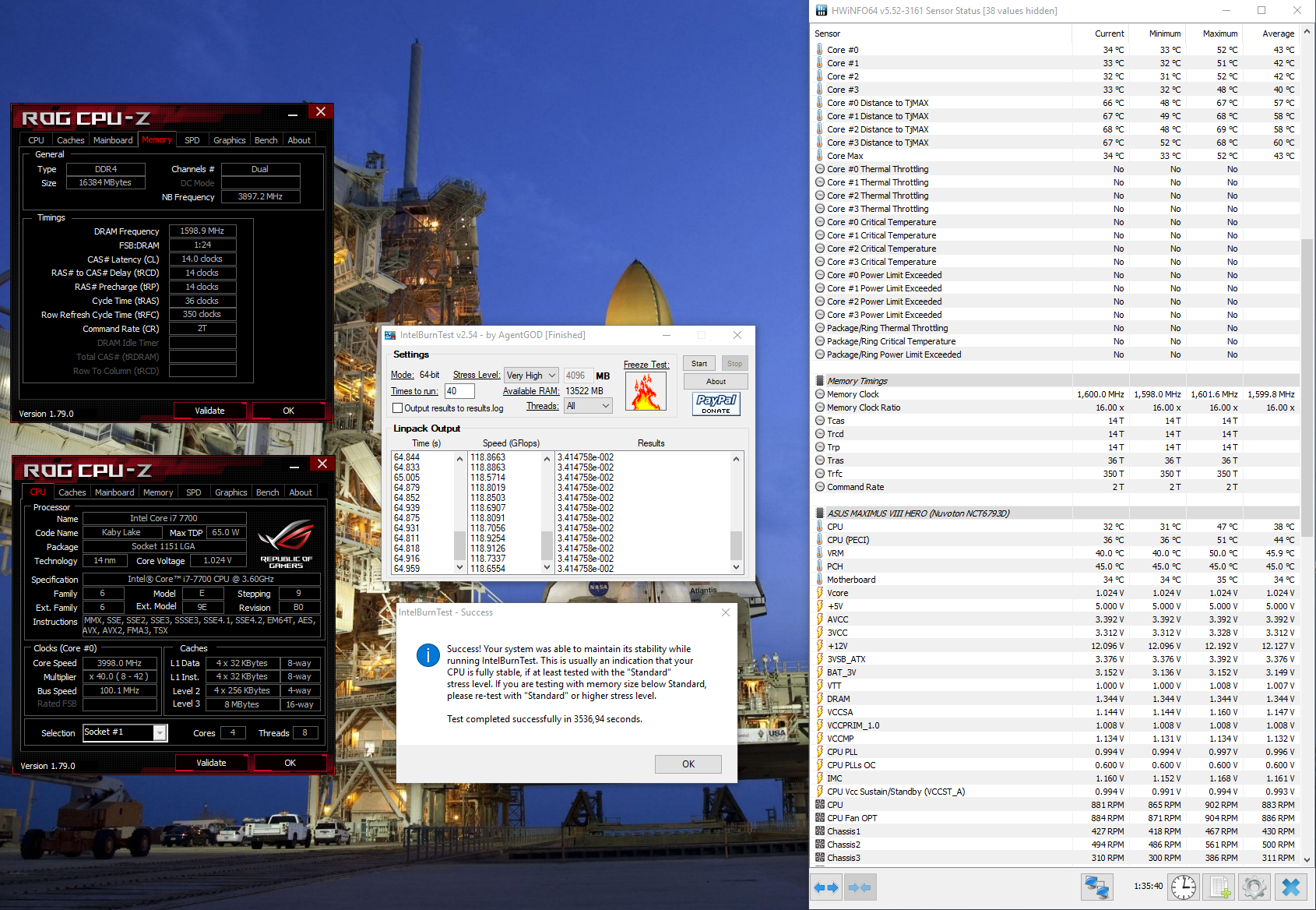
Task: Select the VCCPRIM_1.0 sensor row
Action: coord(1055,725)
